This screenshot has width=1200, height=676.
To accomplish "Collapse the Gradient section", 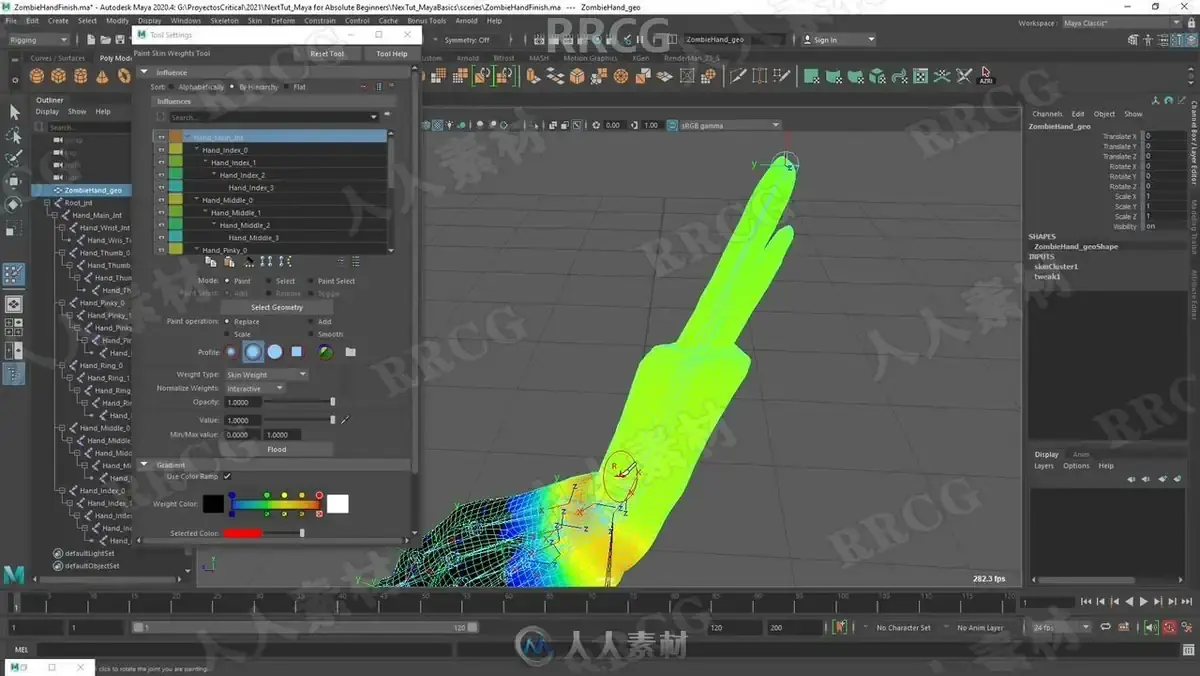I will pyautogui.click(x=144, y=465).
